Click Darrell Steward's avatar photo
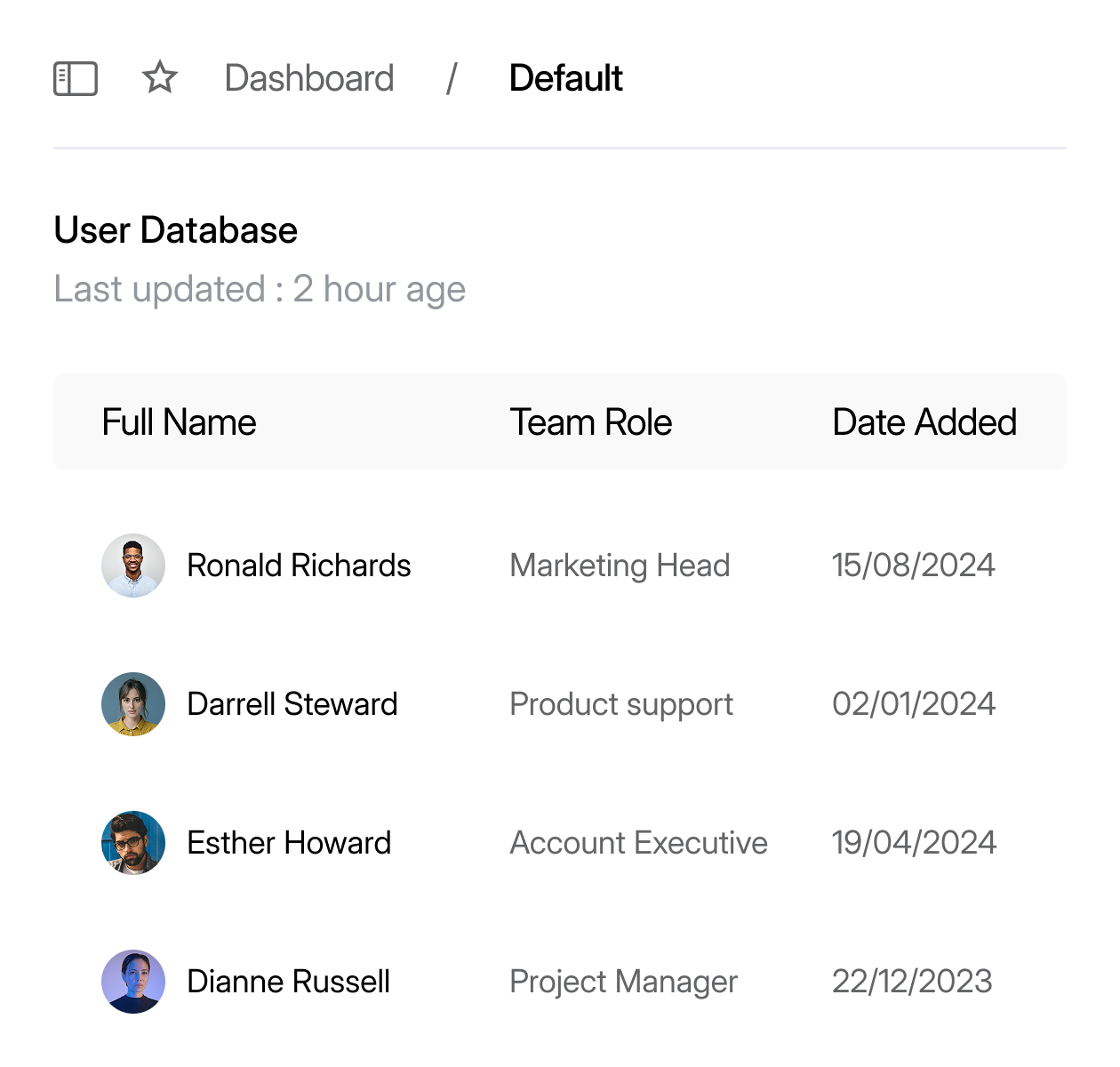 (x=133, y=704)
